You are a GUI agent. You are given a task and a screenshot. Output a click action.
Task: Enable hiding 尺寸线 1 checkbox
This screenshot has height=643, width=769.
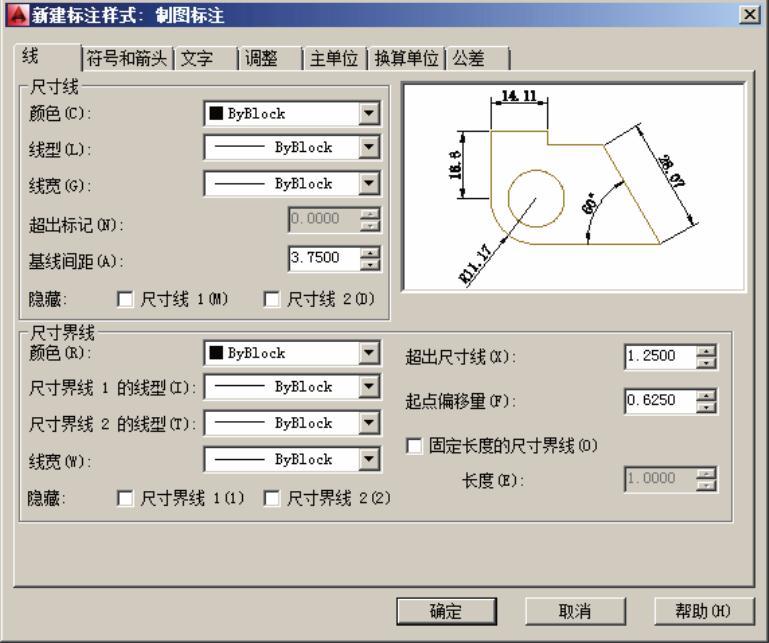(x=125, y=298)
